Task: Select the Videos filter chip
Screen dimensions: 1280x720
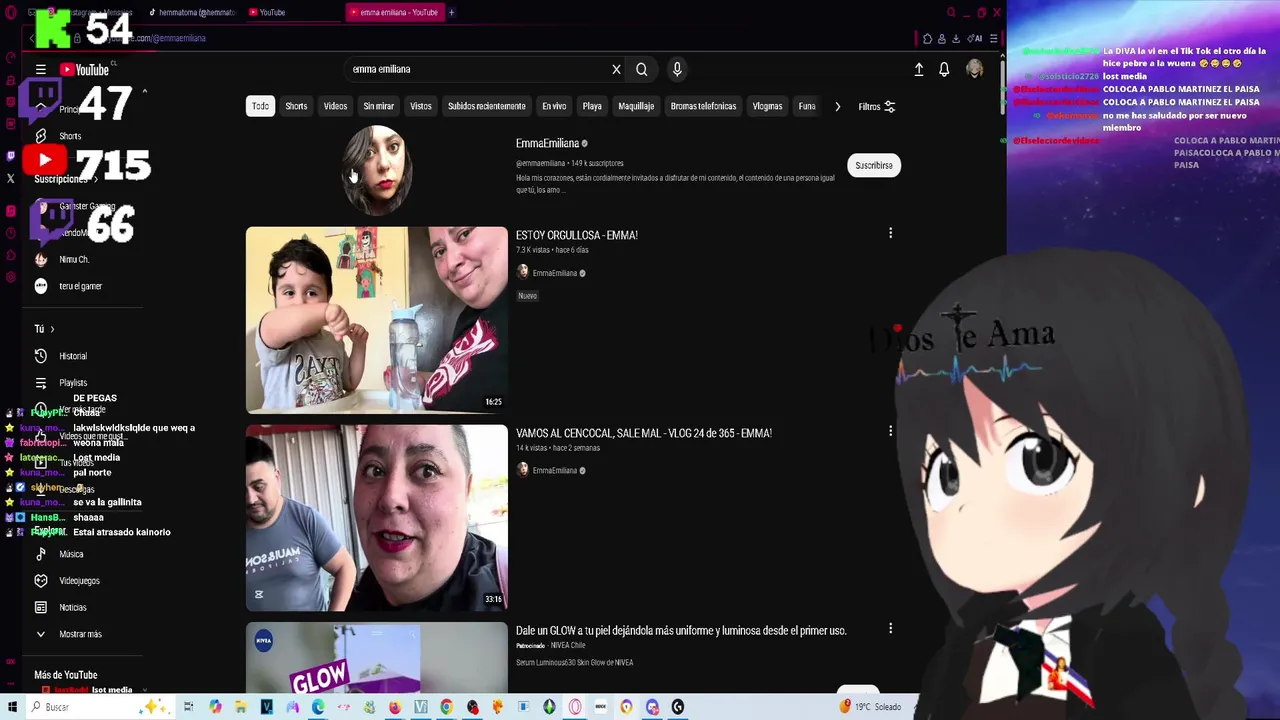Action: [335, 106]
